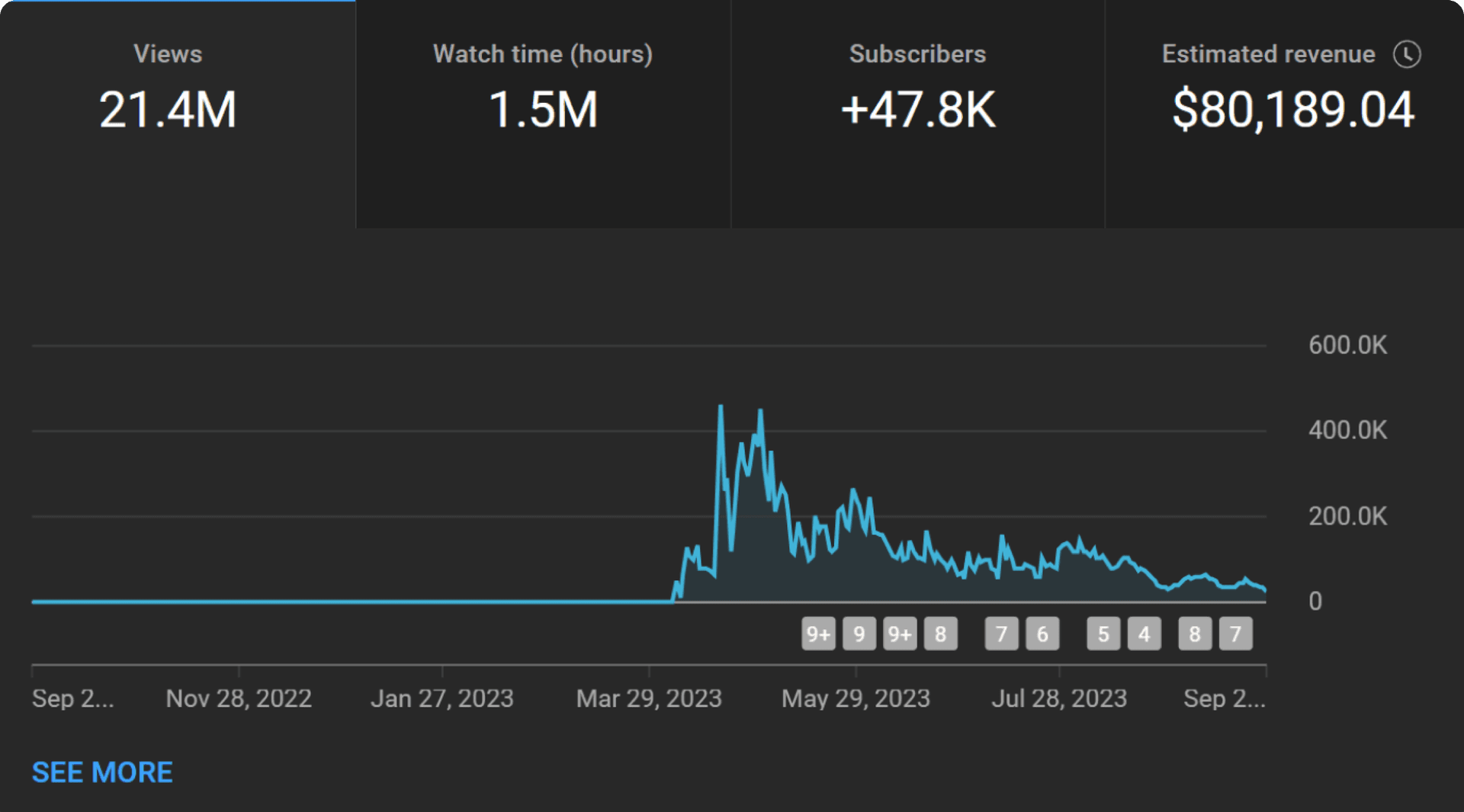The width and height of the screenshot is (1464, 812).
Task: Click the 9 video marker
Action: click(859, 634)
